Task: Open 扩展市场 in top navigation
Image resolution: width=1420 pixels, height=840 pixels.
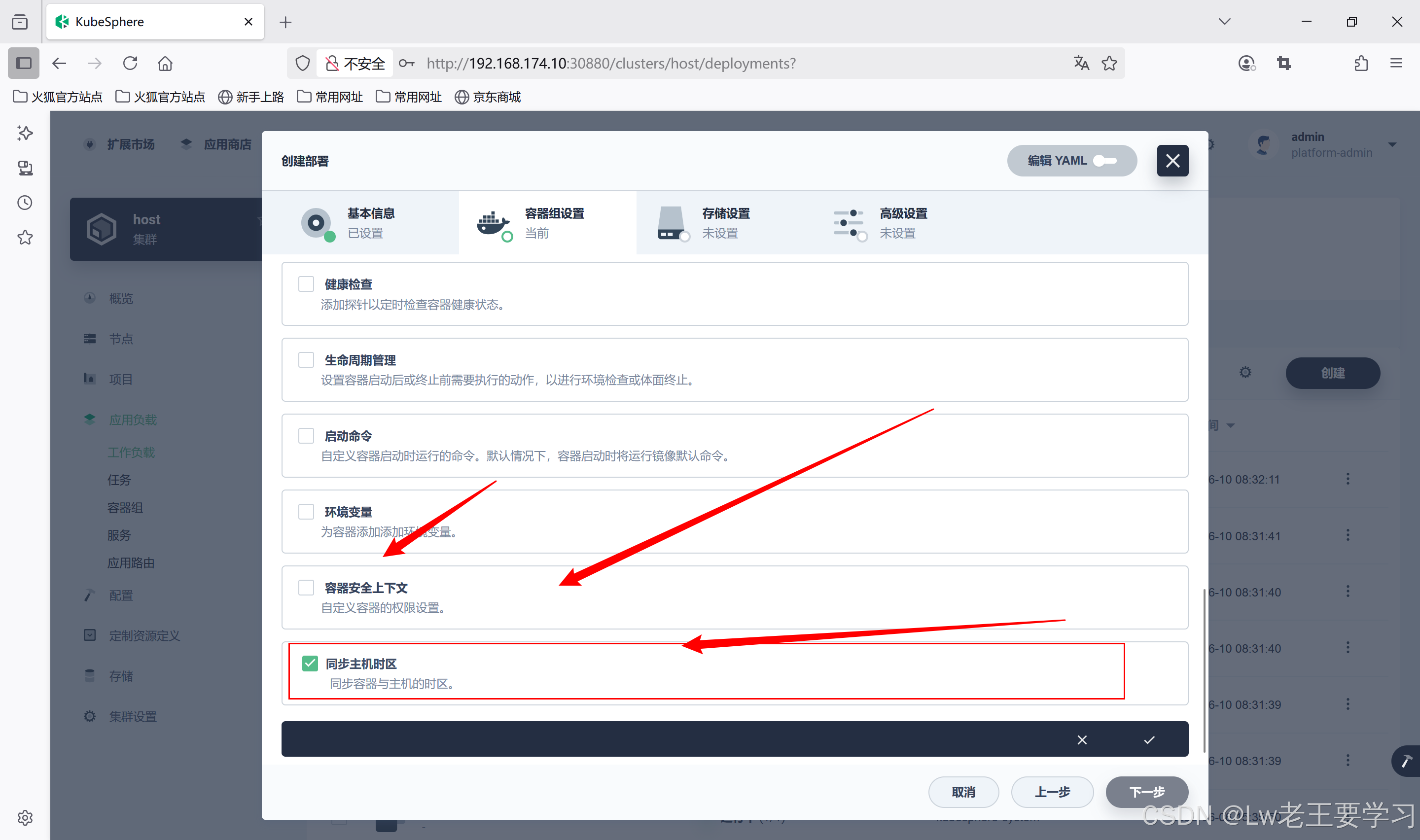Action: point(119,144)
